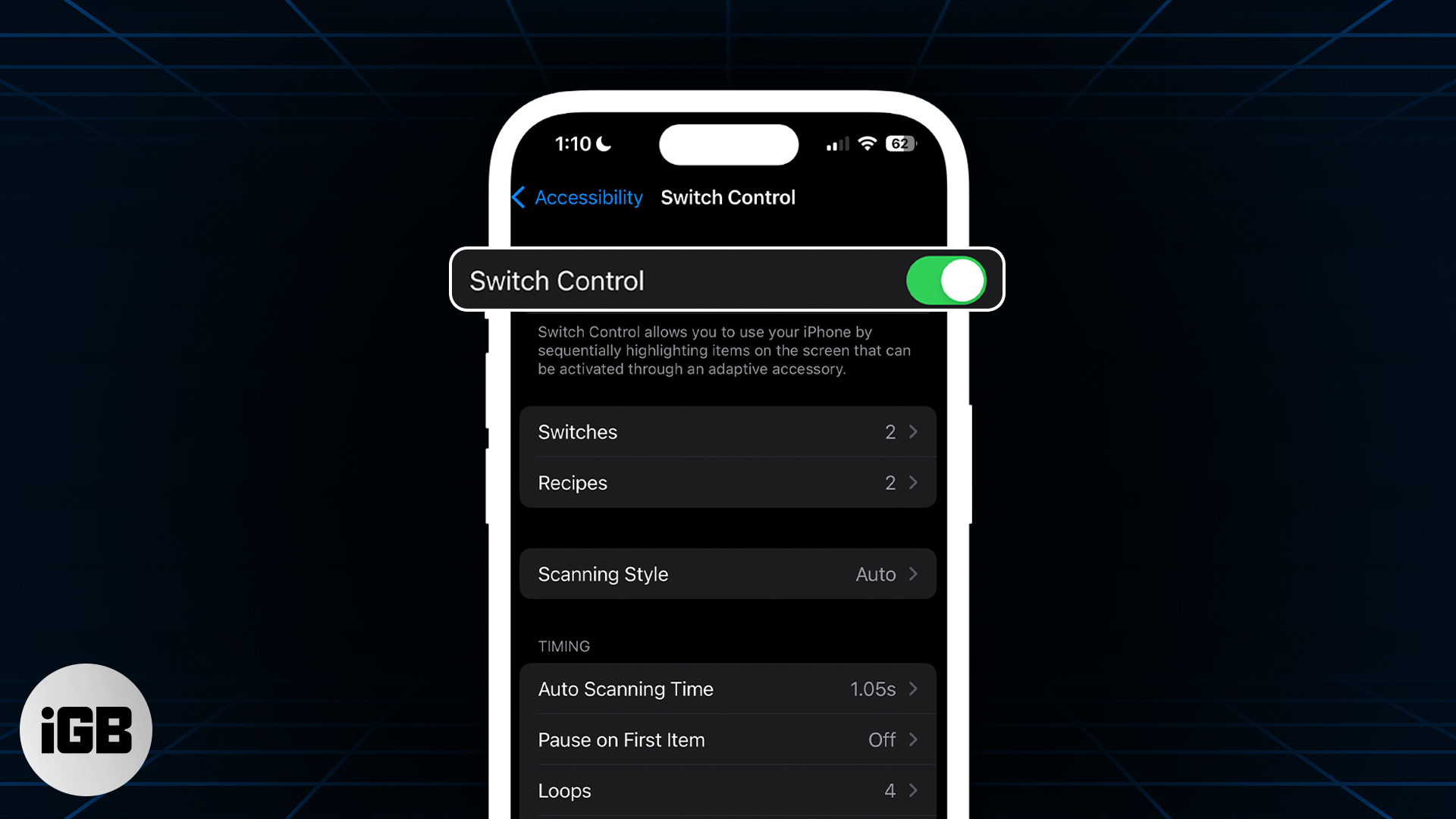
Task: Expand Recipes settings row
Action: (728, 482)
